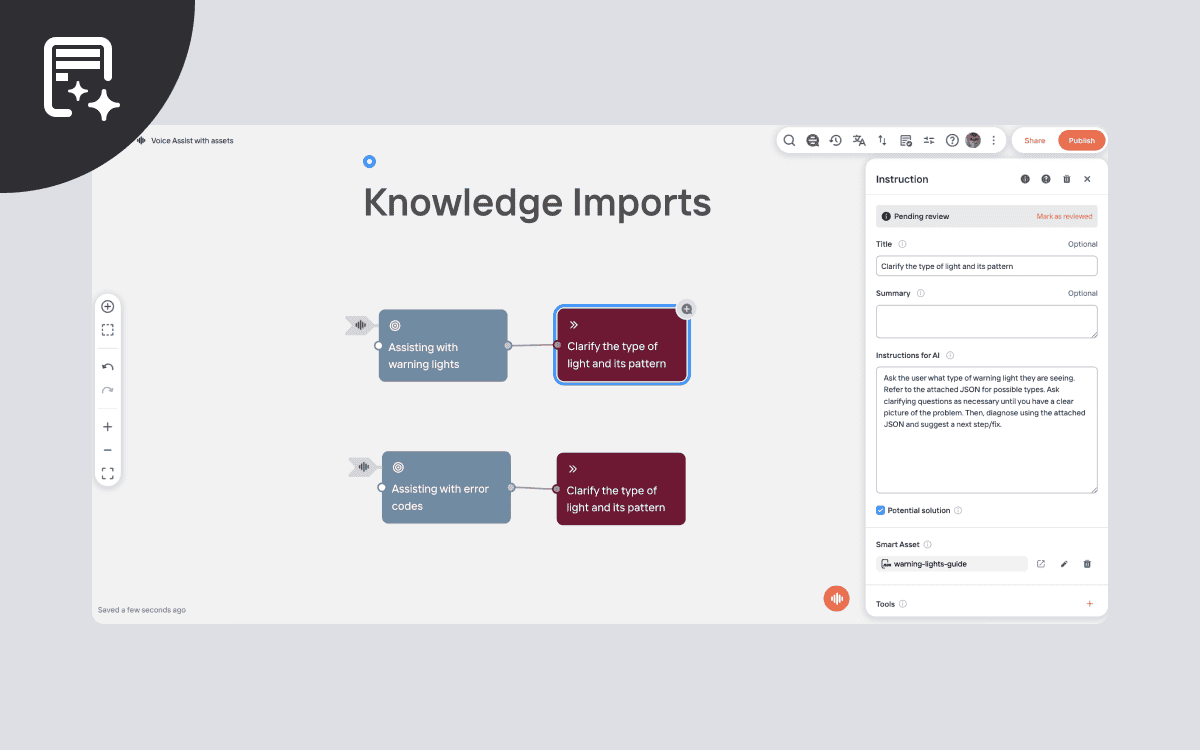Click the help question mark in toolbar
Image resolution: width=1200 pixels, height=750 pixels.
[x=952, y=141]
